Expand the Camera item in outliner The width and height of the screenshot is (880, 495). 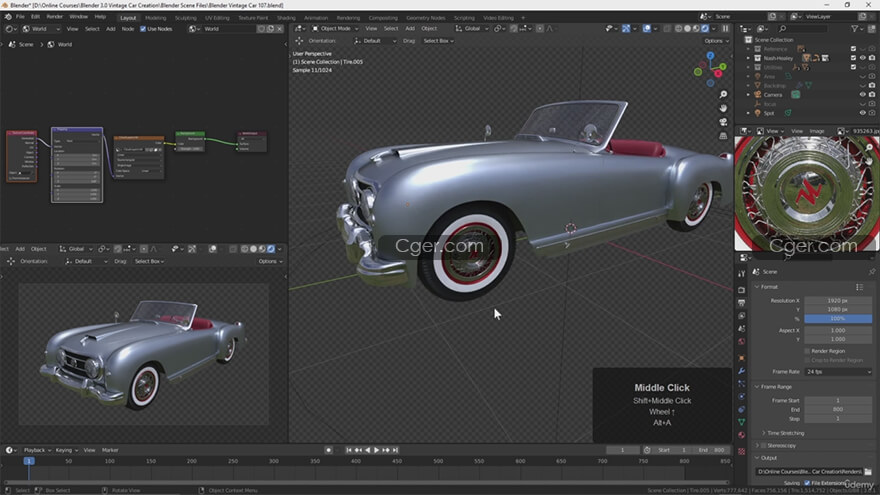pos(748,95)
